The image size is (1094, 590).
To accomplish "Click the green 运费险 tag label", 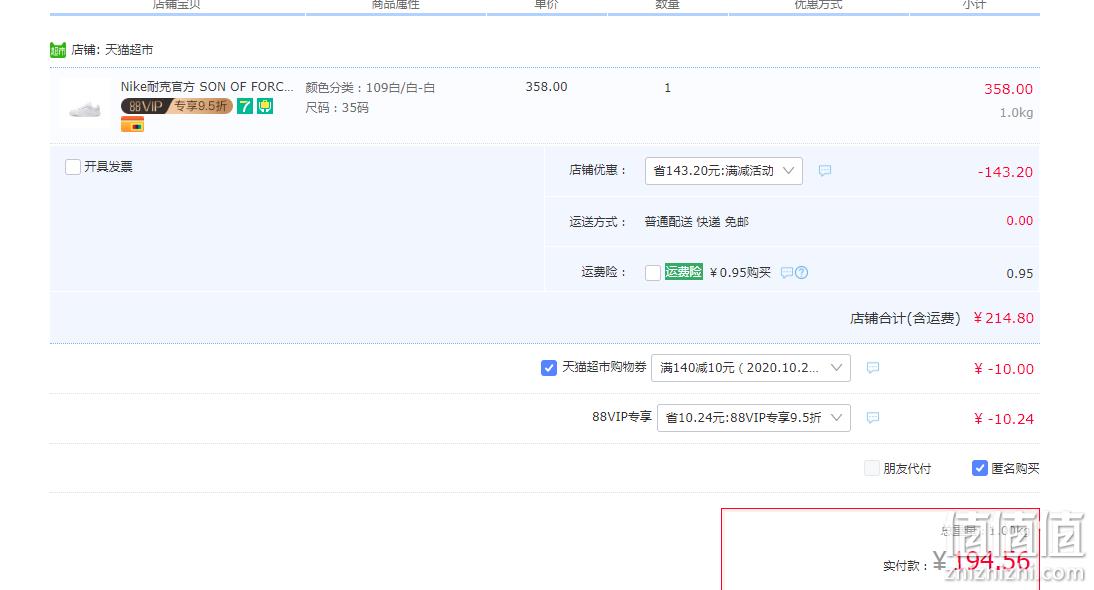I will pyautogui.click(x=683, y=272).
